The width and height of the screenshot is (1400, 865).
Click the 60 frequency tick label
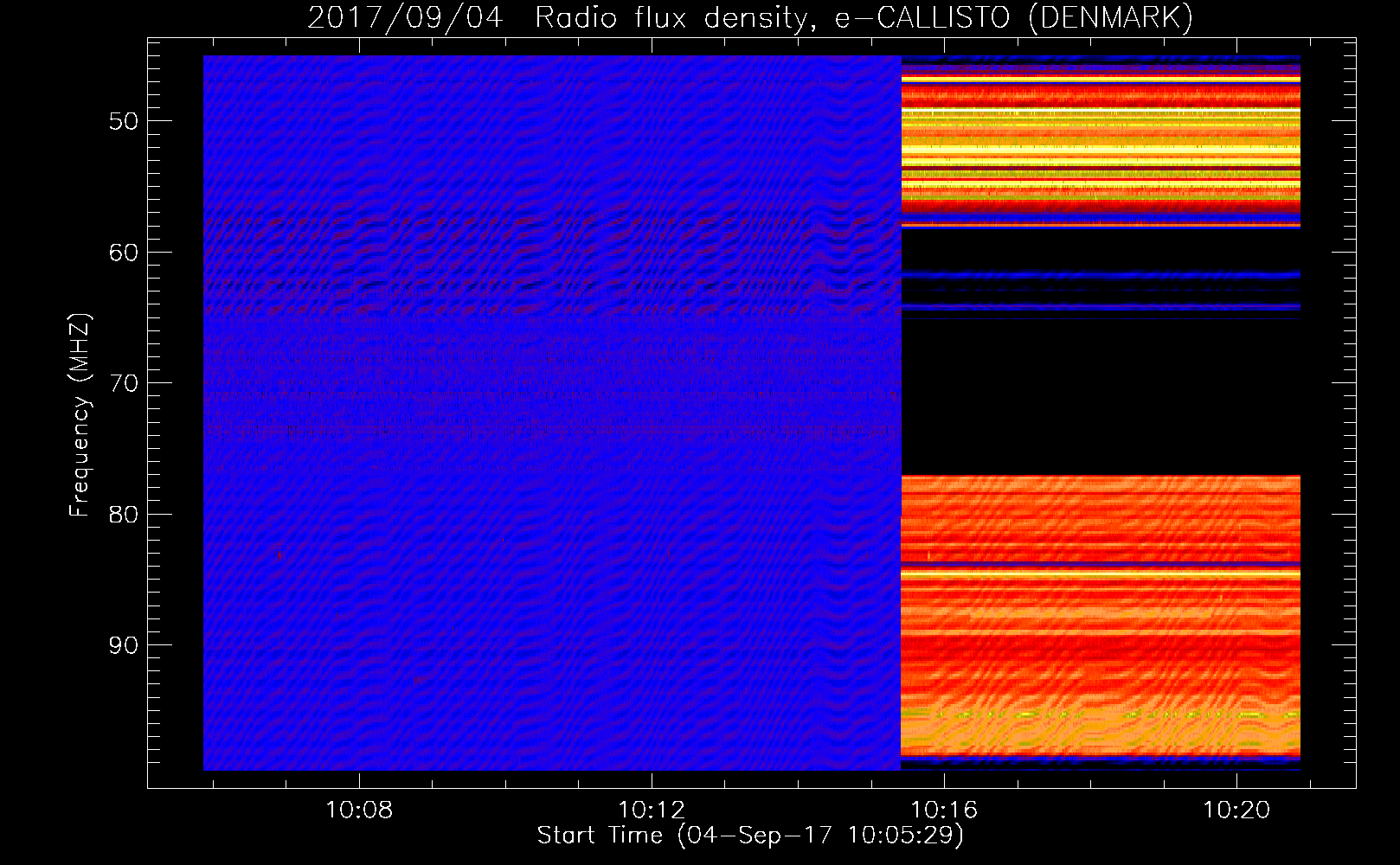pyautogui.click(x=124, y=253)
